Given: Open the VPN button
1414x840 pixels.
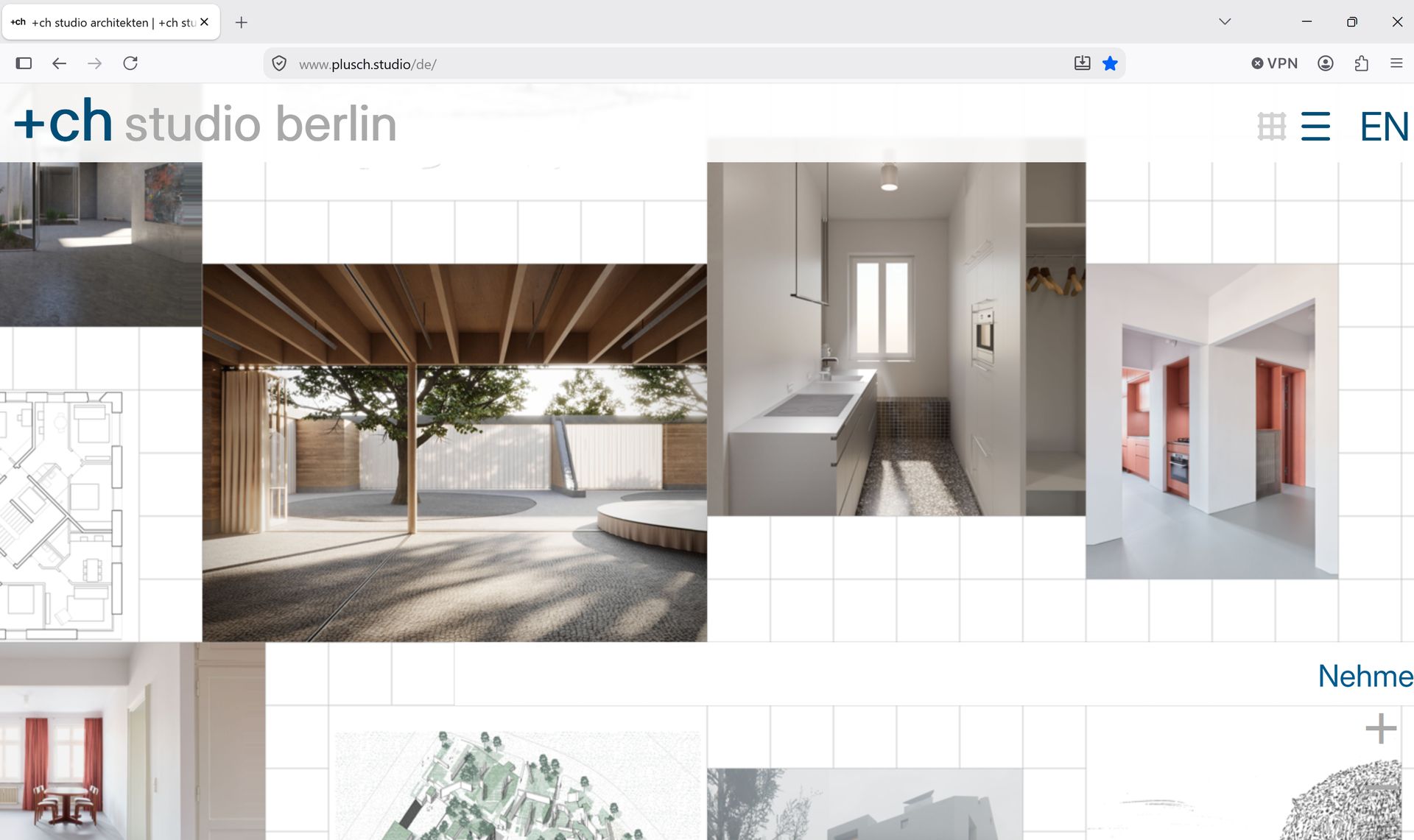Looking at the screenshot, I should (x=1274, y=63).
